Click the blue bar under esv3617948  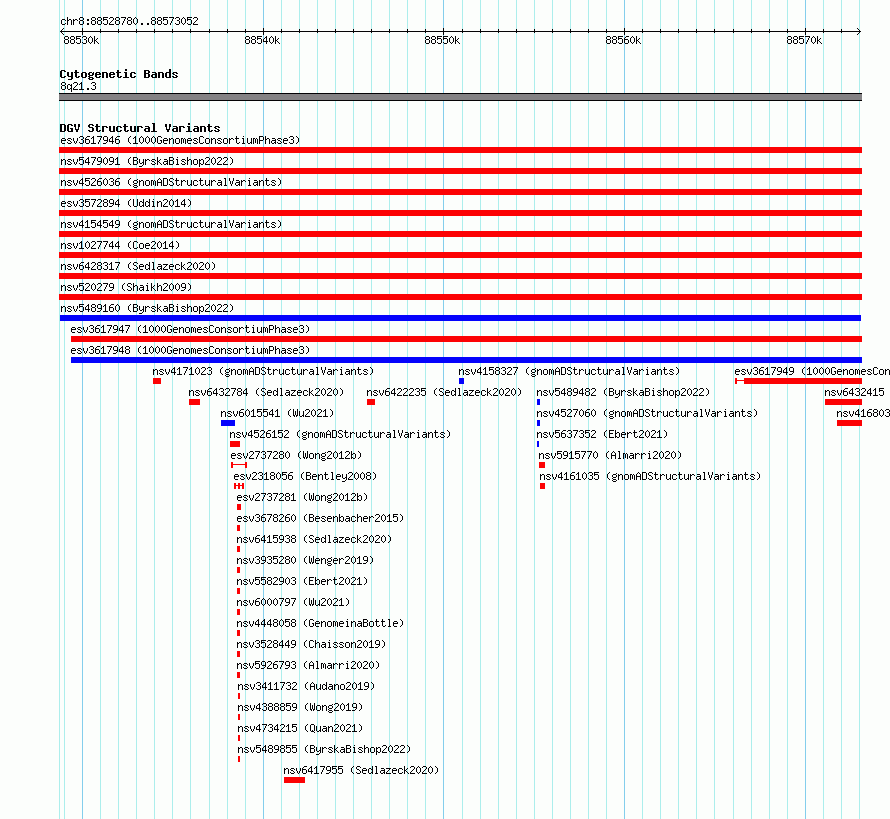coord(466,360)
